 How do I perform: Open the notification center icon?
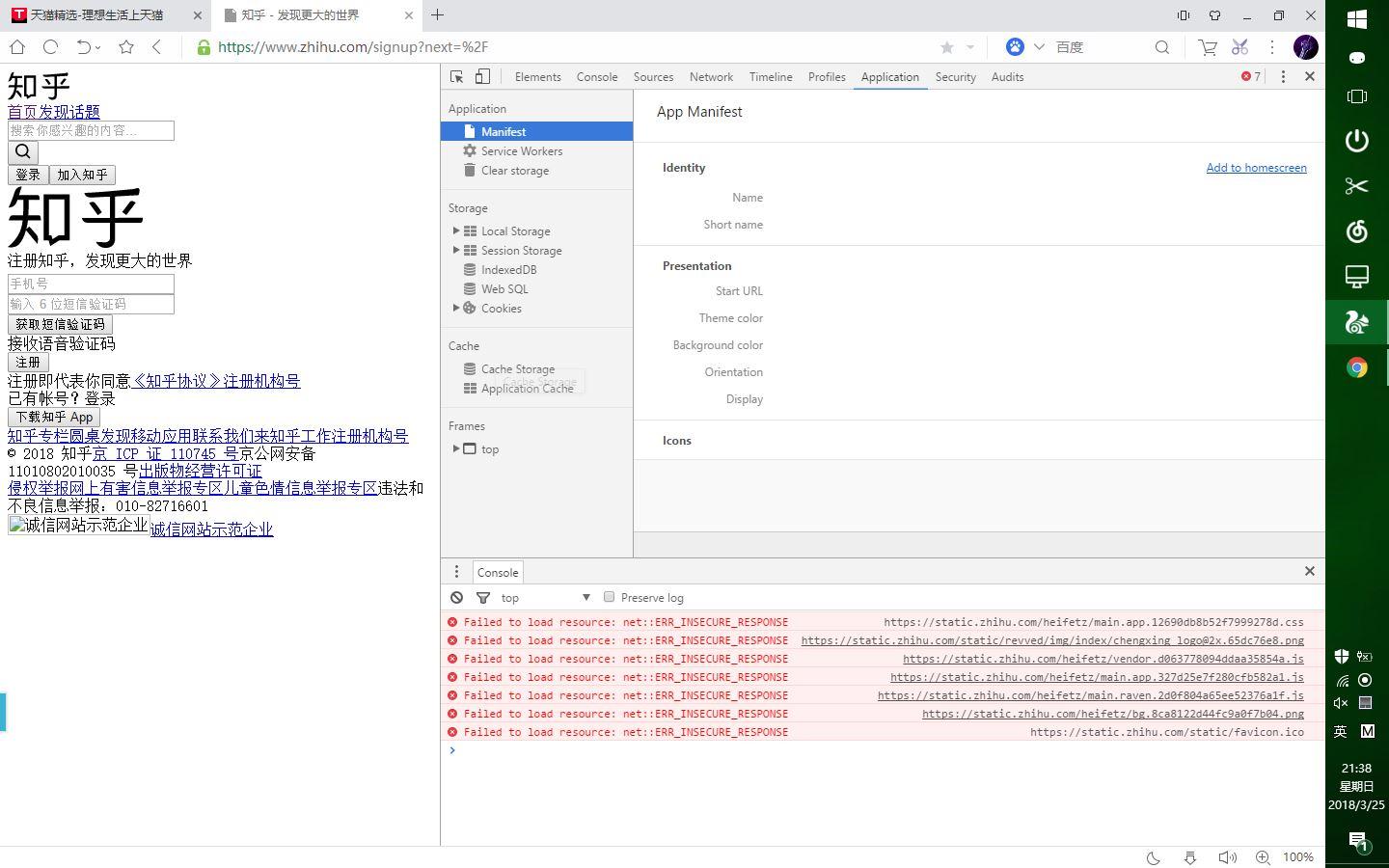point(1358,841)
